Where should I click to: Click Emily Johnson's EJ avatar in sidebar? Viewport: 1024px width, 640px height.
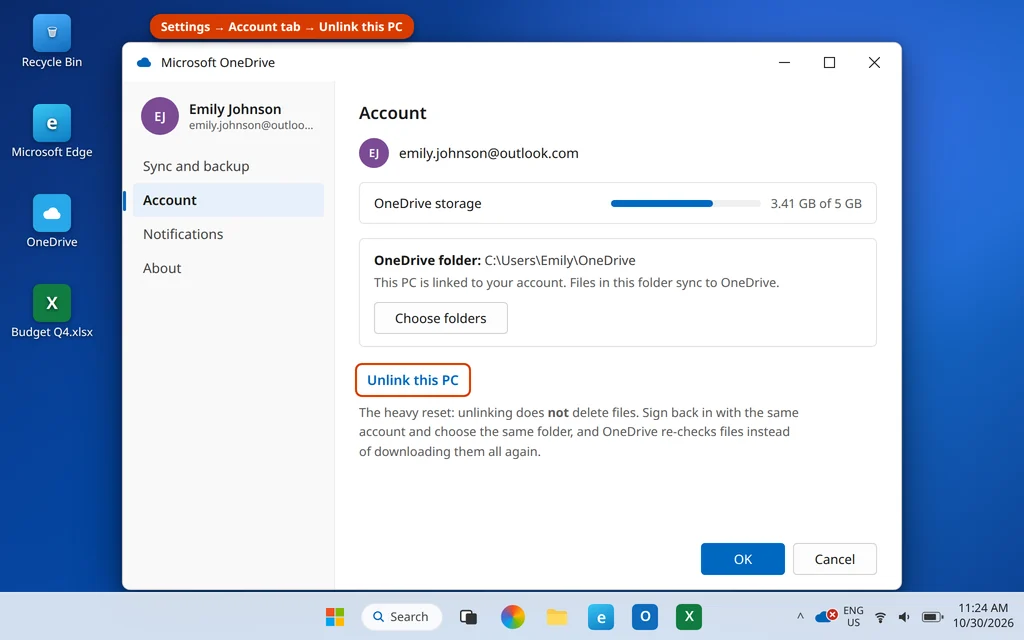160,116
